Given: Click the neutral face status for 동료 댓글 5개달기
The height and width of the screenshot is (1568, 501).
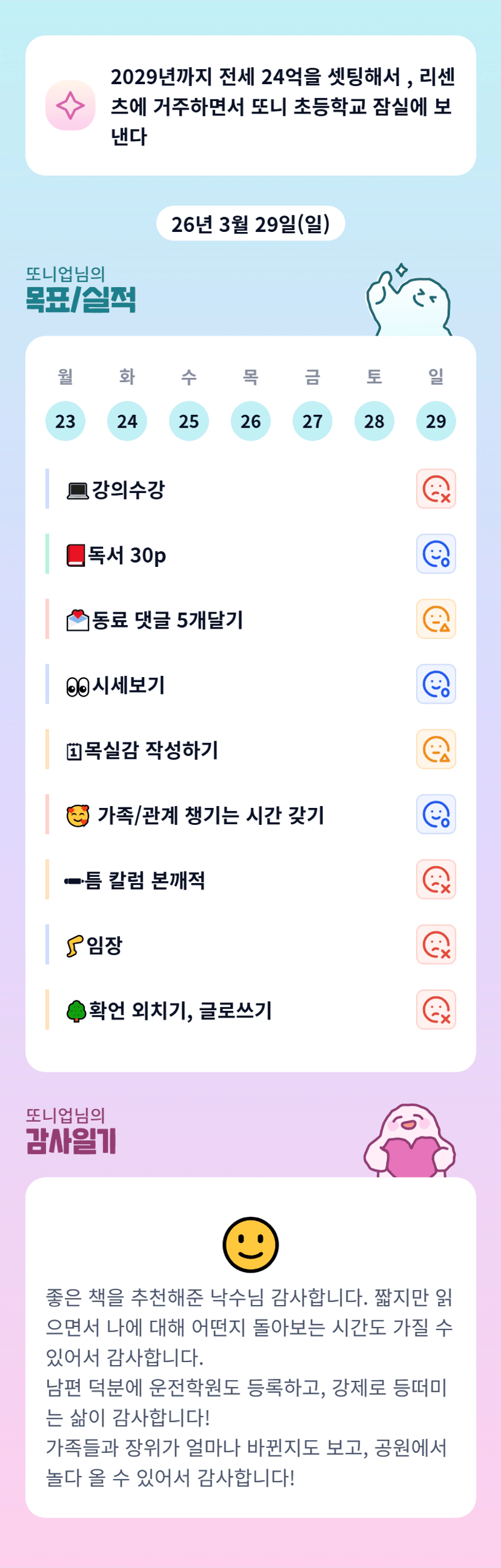Looking at the screenshot, I should click(x=436, y=619).
